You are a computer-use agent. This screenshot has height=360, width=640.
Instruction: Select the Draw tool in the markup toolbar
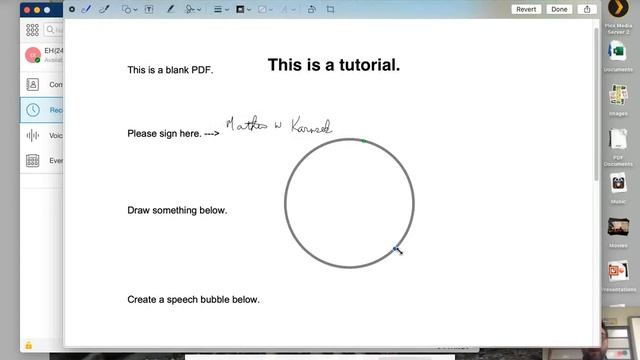(x=104, y=9)
